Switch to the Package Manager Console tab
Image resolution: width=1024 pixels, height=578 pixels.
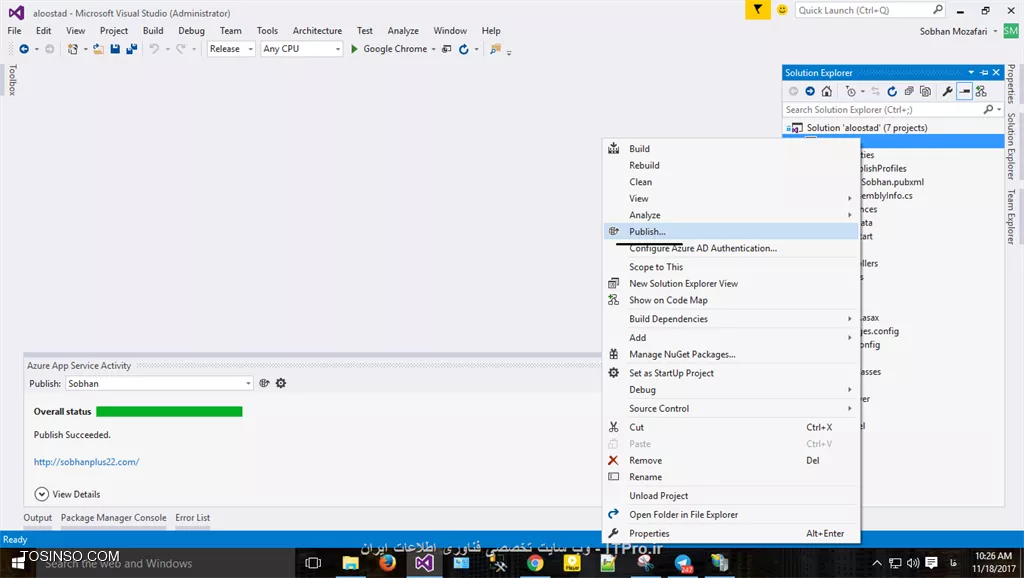(x=114, y=518)
